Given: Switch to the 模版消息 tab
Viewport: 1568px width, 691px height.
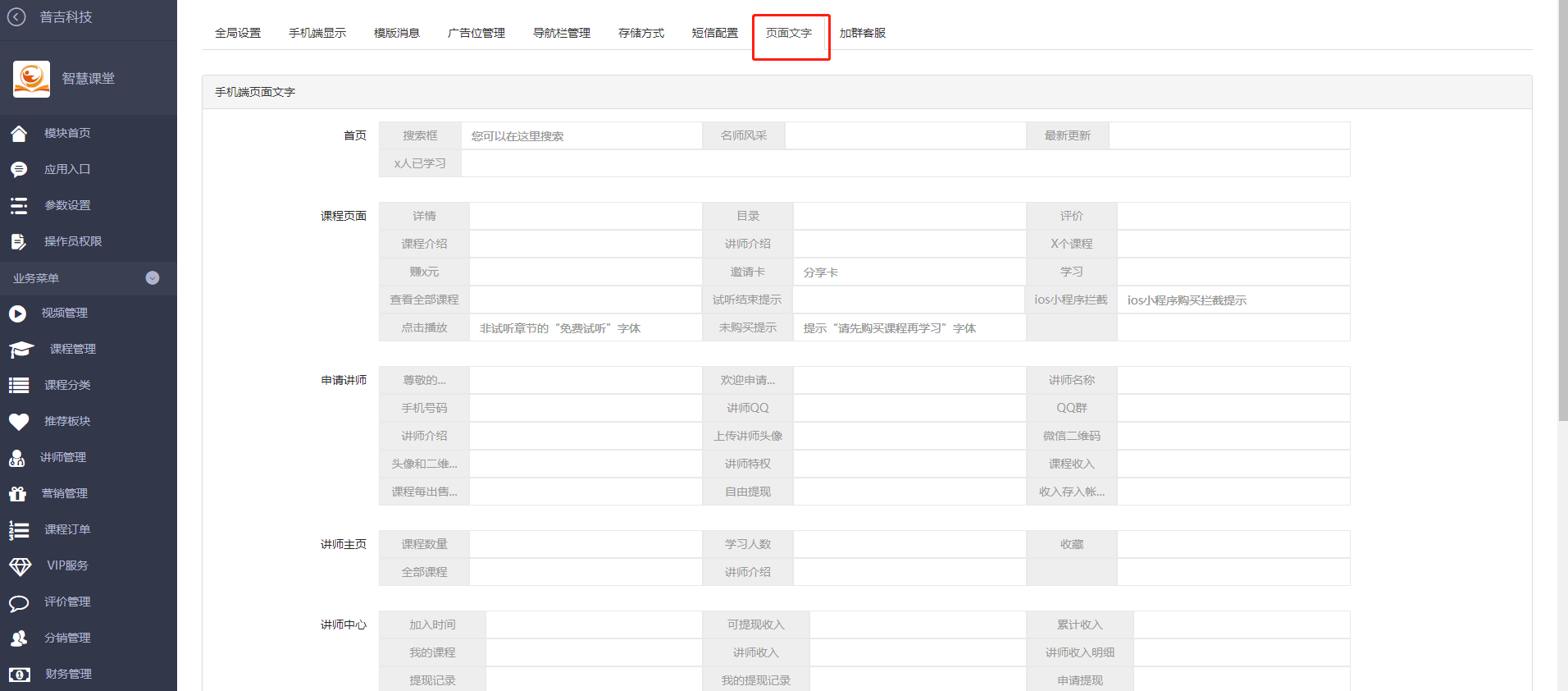Looking at the screenshot, I should (x=397, y=33).
